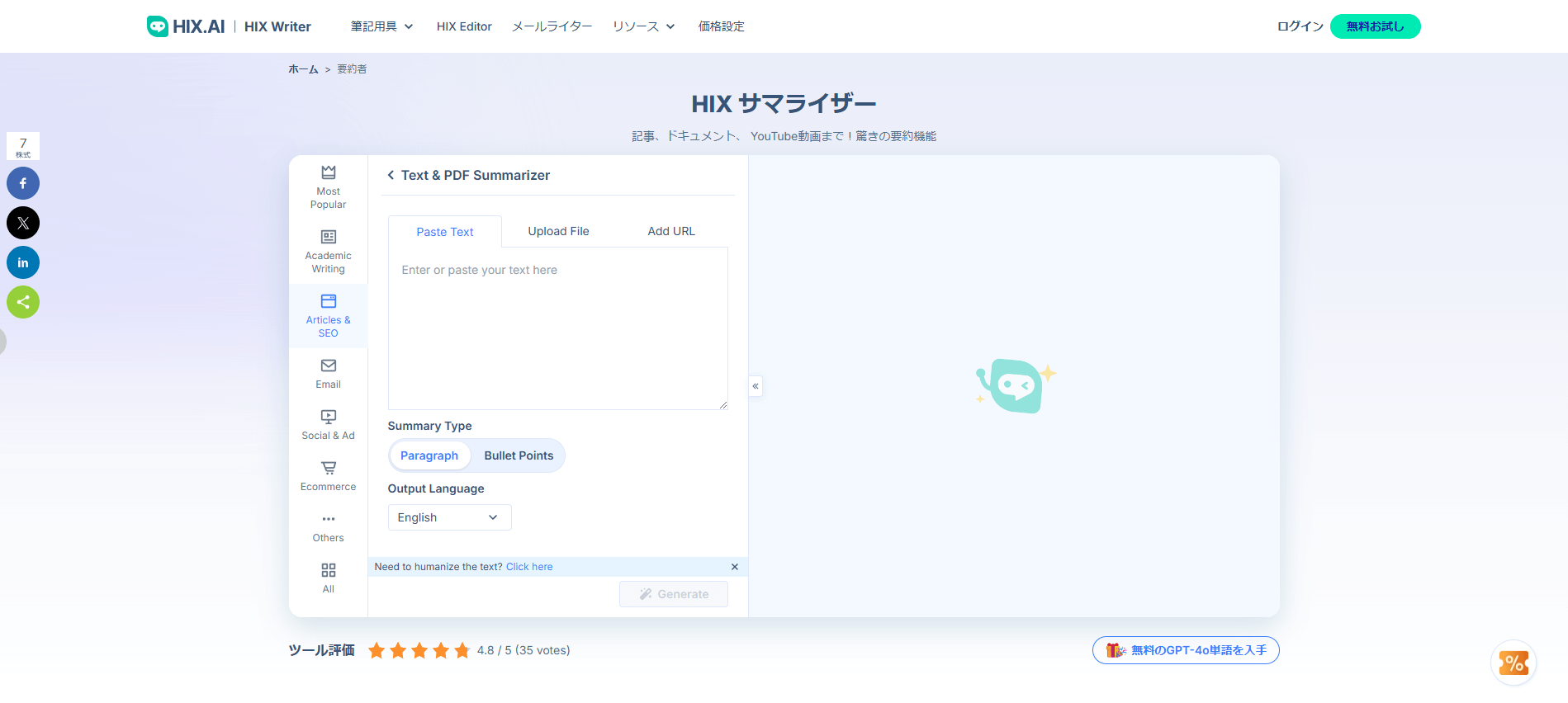Image resolution: width=1568 pixels, height=703 pixels.
Task: Open the Email tools category
Action: (x=328, y=374)
